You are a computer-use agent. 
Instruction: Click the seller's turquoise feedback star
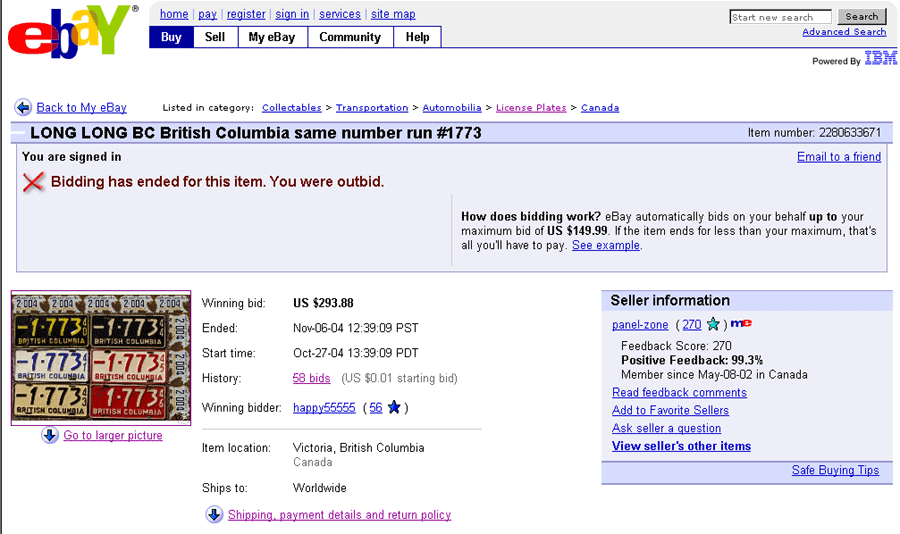(x=713, y=324)
